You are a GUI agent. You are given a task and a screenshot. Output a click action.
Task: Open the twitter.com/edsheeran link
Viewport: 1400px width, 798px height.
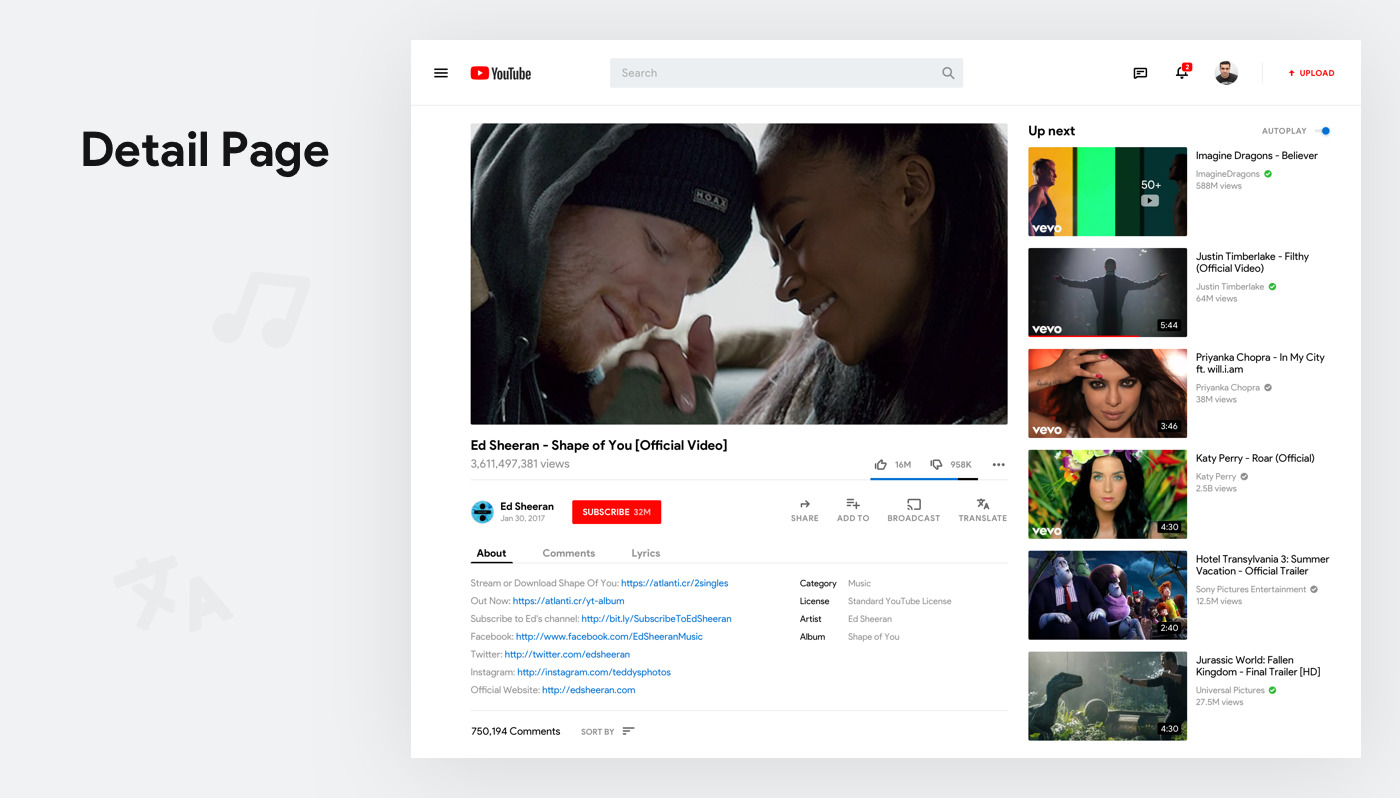(567, 655)
